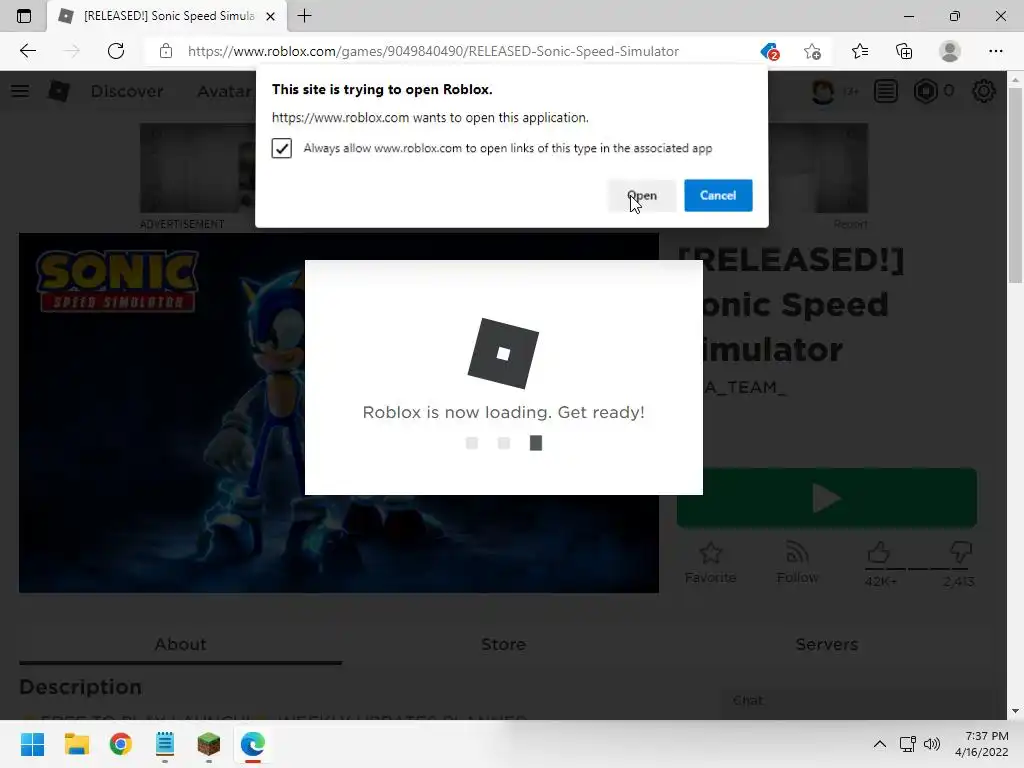1024x768 pixels.
Task: Open the Roblox settings gear
Action: 984,91
